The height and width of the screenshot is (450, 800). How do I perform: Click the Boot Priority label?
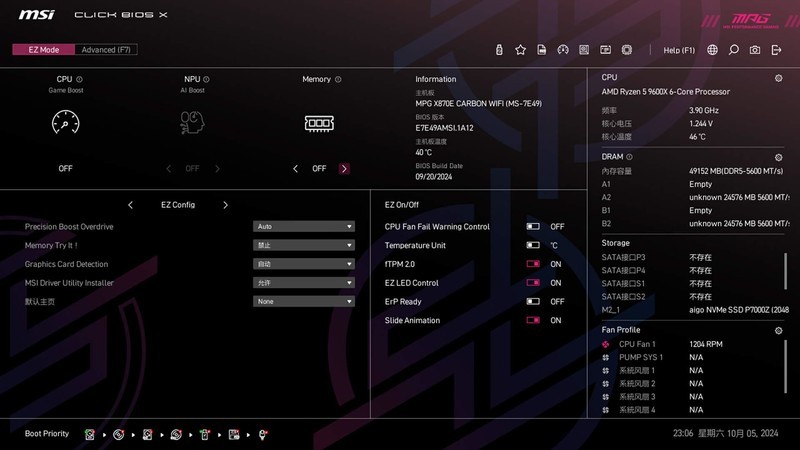(x=47, y=434)
